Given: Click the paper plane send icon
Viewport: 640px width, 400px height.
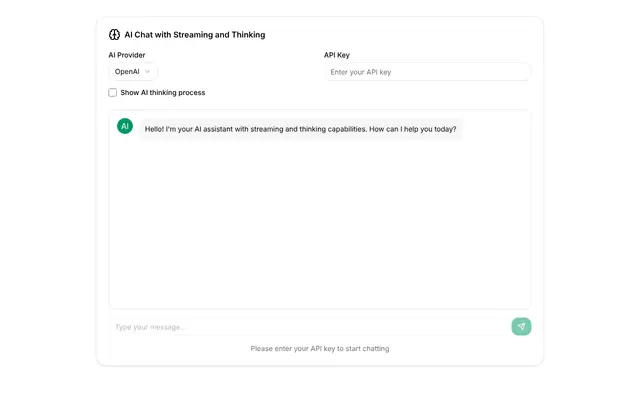Looking at the screenshot, I should tap(521, 327).
